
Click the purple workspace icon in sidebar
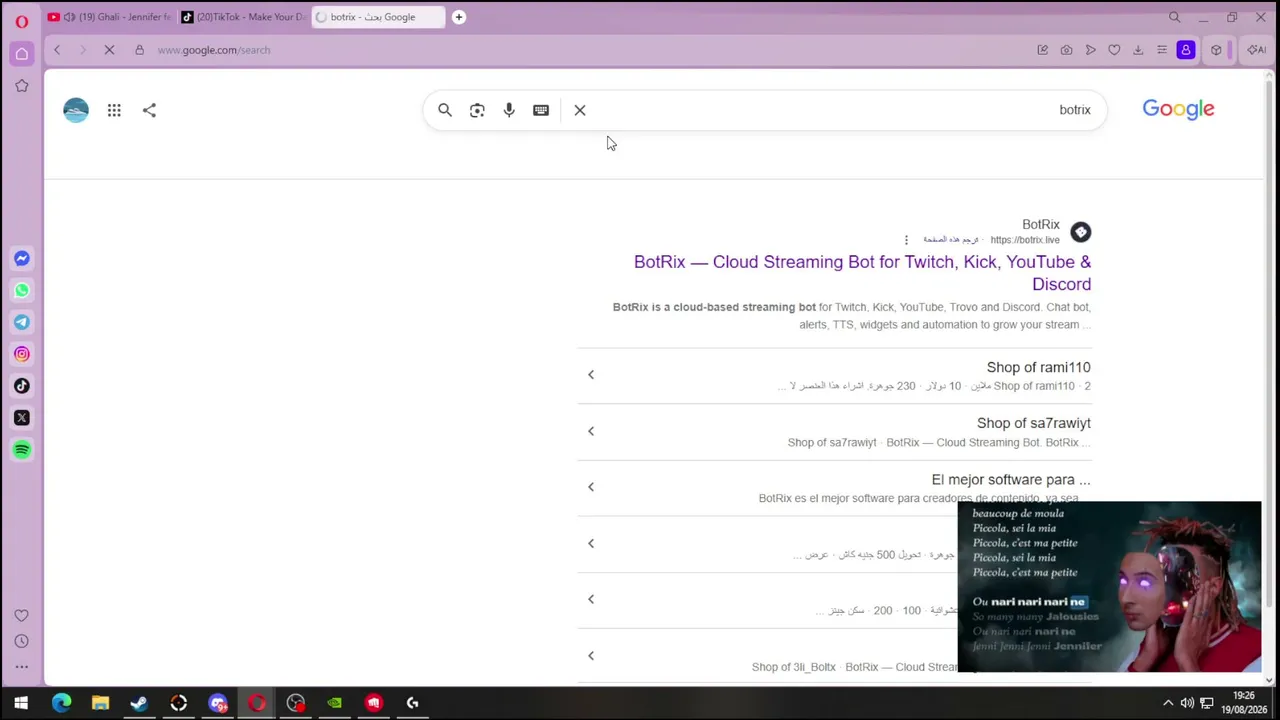(21, 53)
